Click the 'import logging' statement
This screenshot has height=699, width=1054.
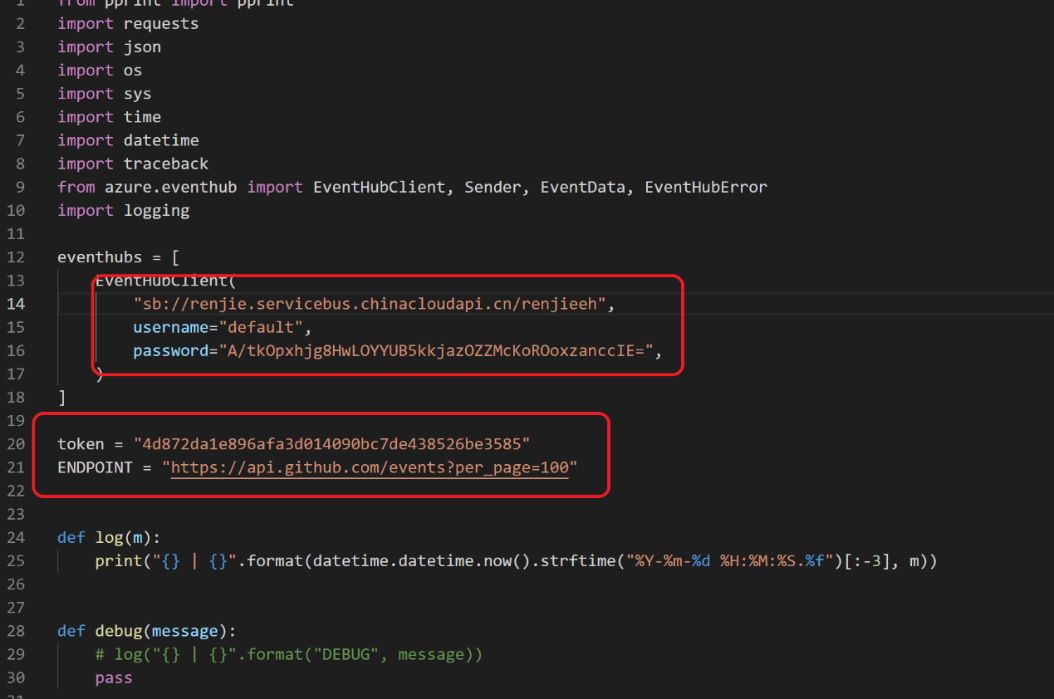[x=123, y=211]
